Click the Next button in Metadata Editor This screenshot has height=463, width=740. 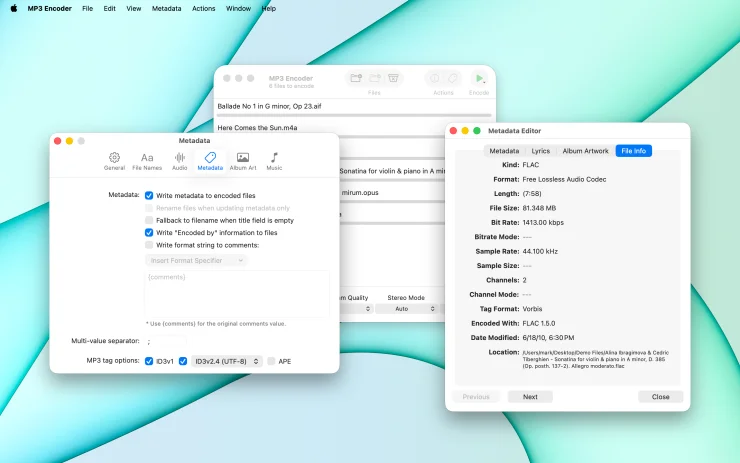point(530,397)
